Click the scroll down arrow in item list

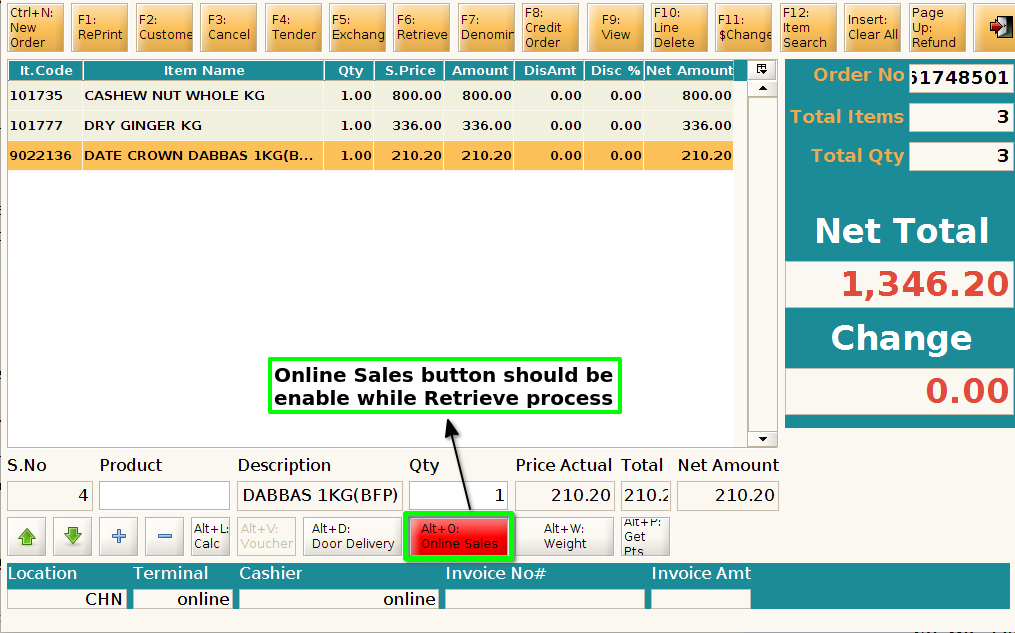[x=763, y=439]
